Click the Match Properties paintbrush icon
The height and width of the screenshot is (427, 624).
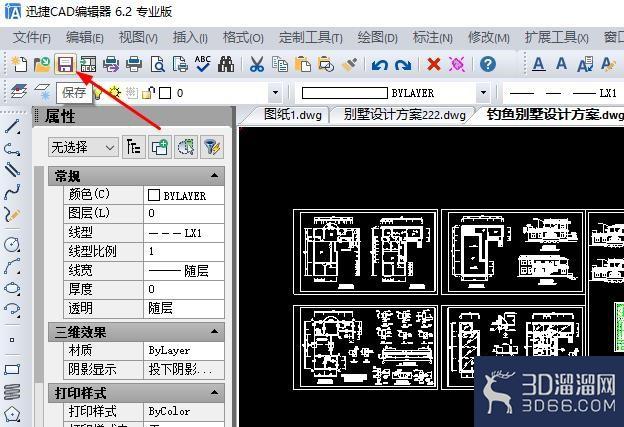[x=349, y=64]
